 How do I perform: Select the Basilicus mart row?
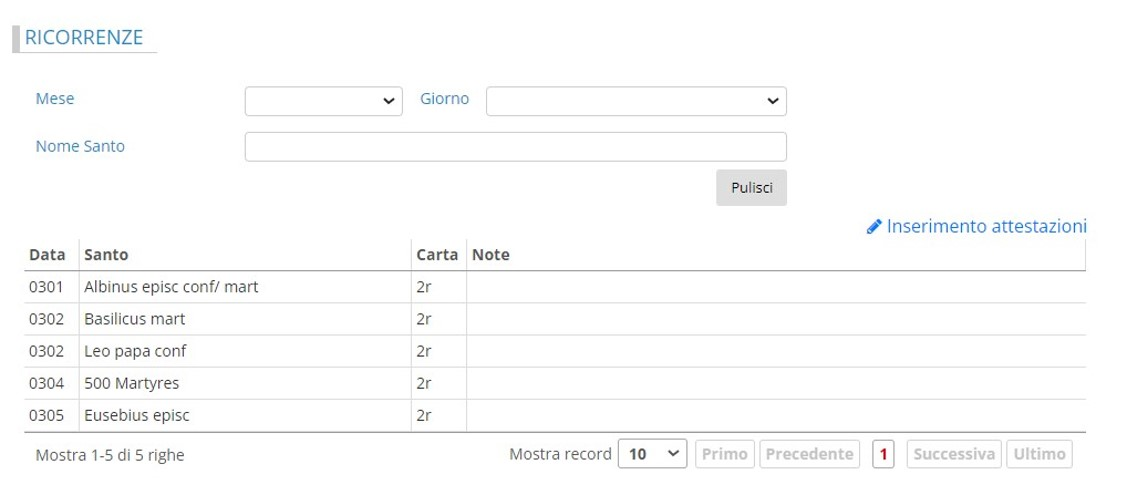click(135, 319)
